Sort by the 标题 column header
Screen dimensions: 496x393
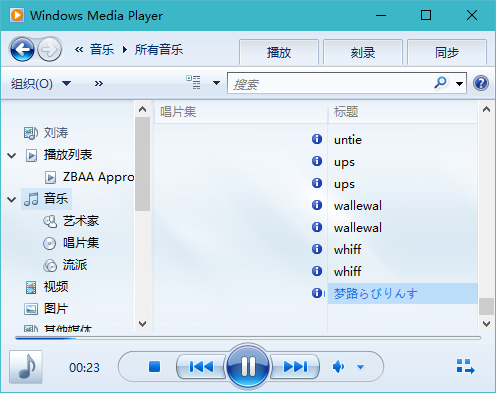(403, 112)
